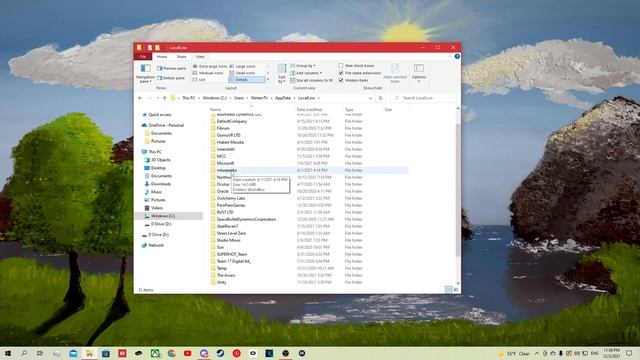This screenshot has width=640, height=360.
Task: Open address bar history dropdown
Action: point(371,98)
